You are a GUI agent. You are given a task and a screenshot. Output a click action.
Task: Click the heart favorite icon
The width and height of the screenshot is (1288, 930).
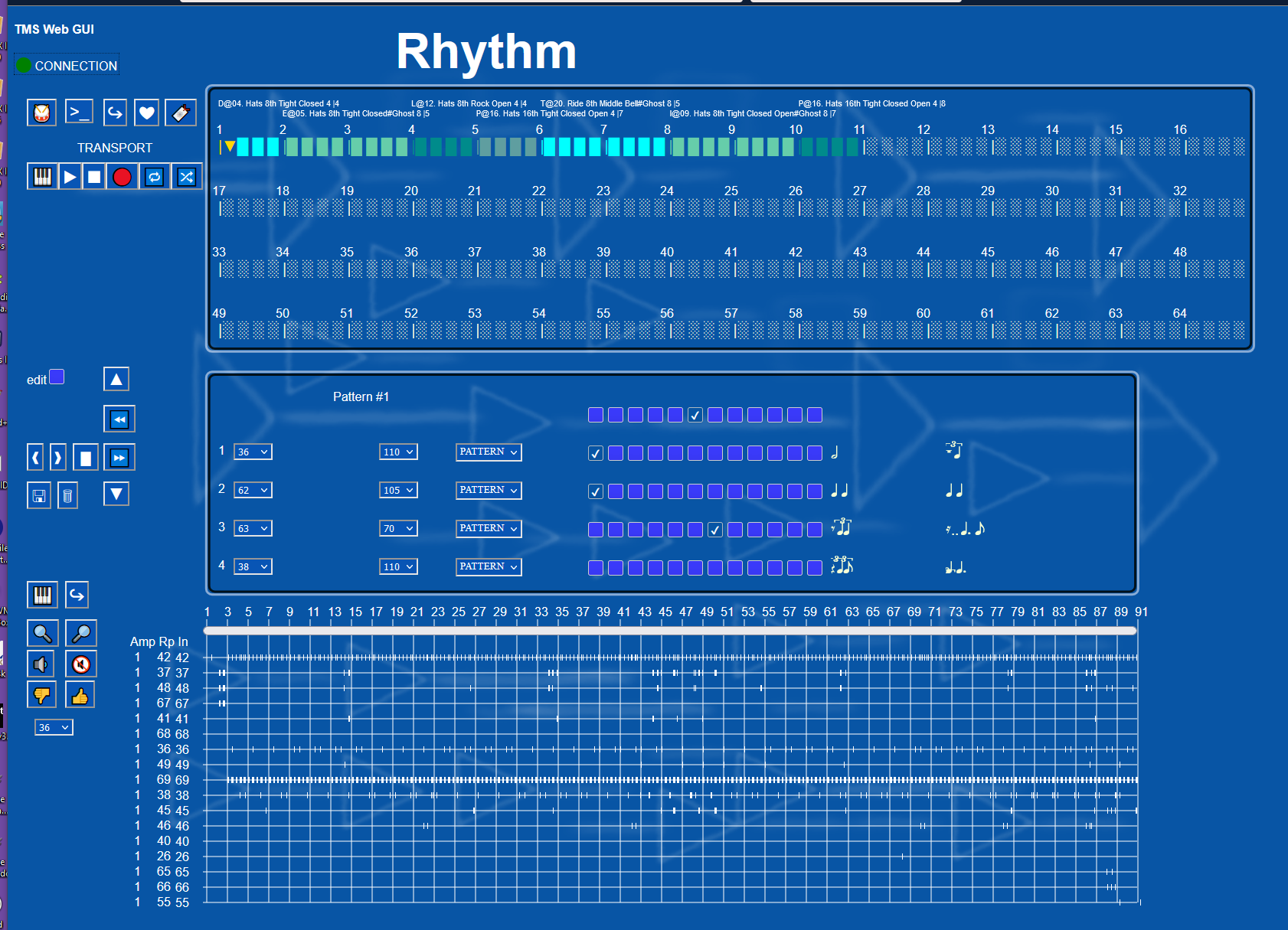click(145, 113)
